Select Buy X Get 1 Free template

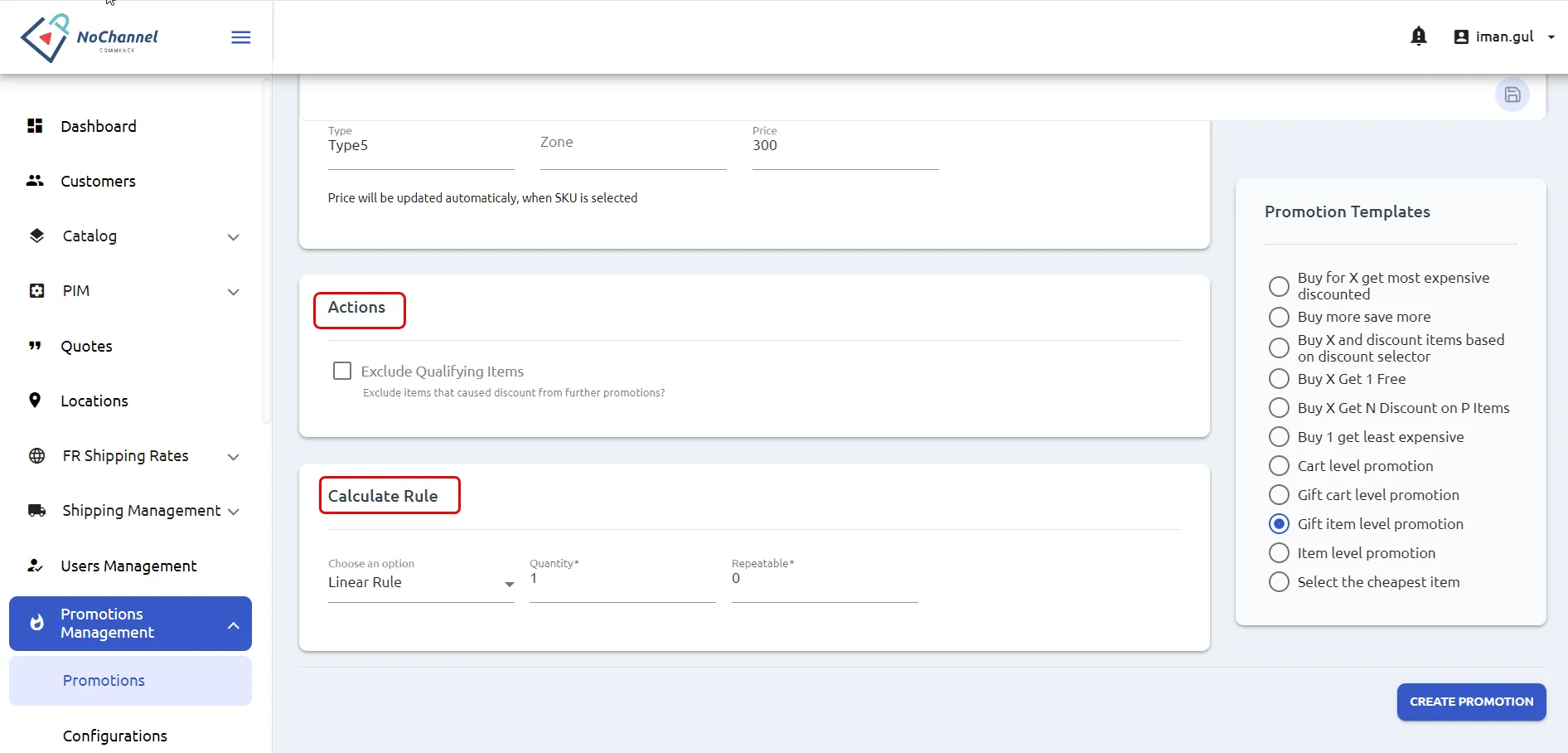1279,379
